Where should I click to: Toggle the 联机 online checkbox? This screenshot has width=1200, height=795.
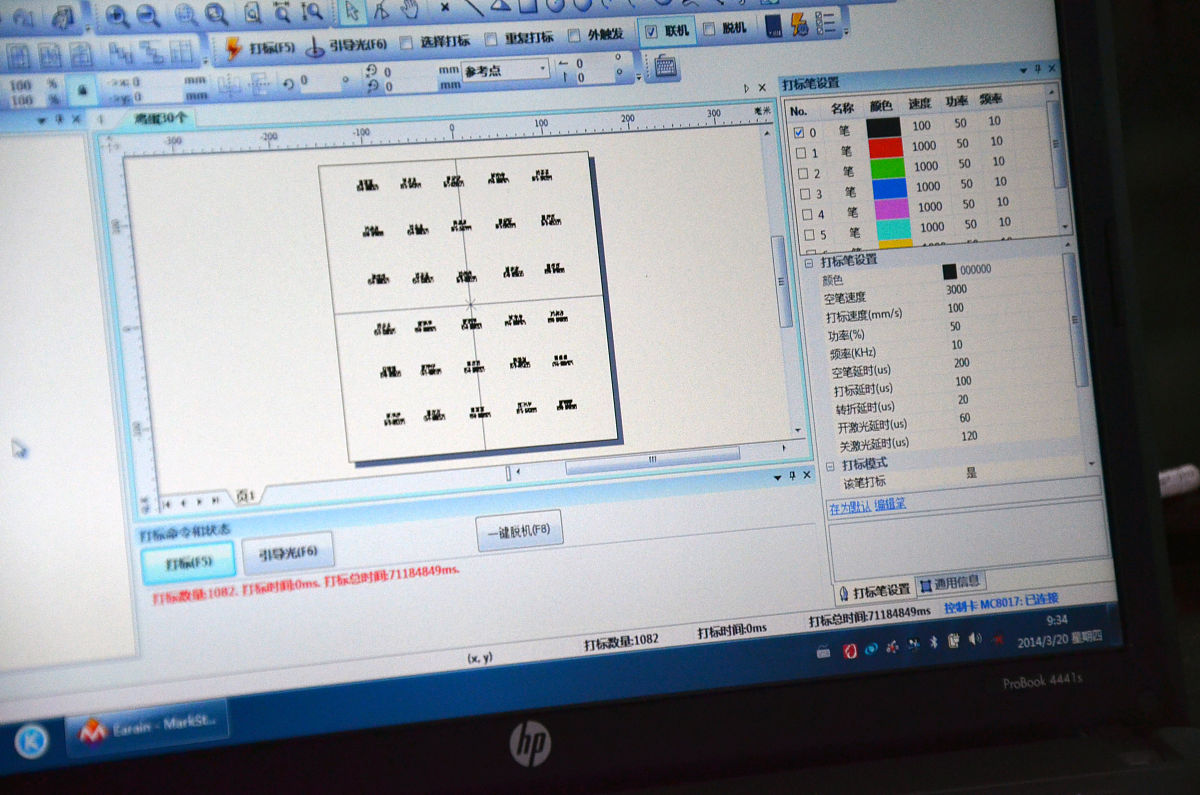[652, 32]
